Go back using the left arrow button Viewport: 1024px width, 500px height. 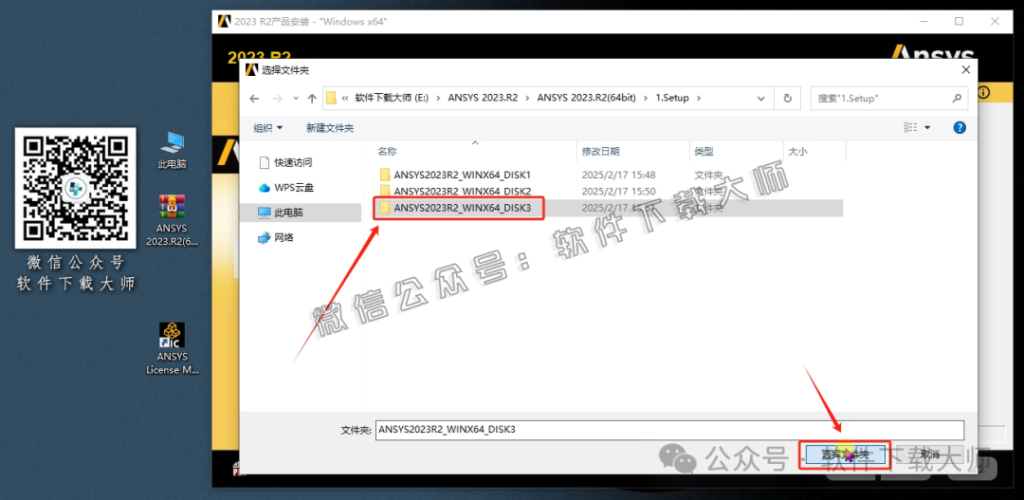(254, 99)
